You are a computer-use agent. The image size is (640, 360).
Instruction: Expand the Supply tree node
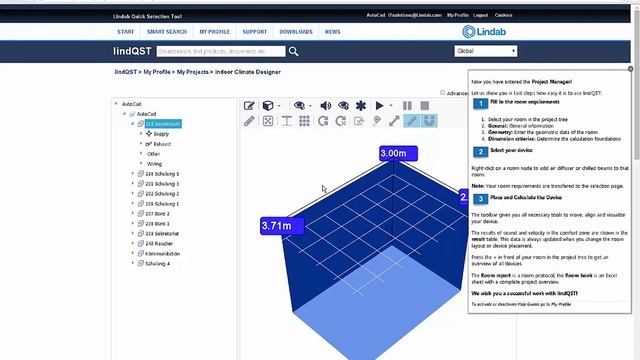pyautogui.click(x=141, y=133)
